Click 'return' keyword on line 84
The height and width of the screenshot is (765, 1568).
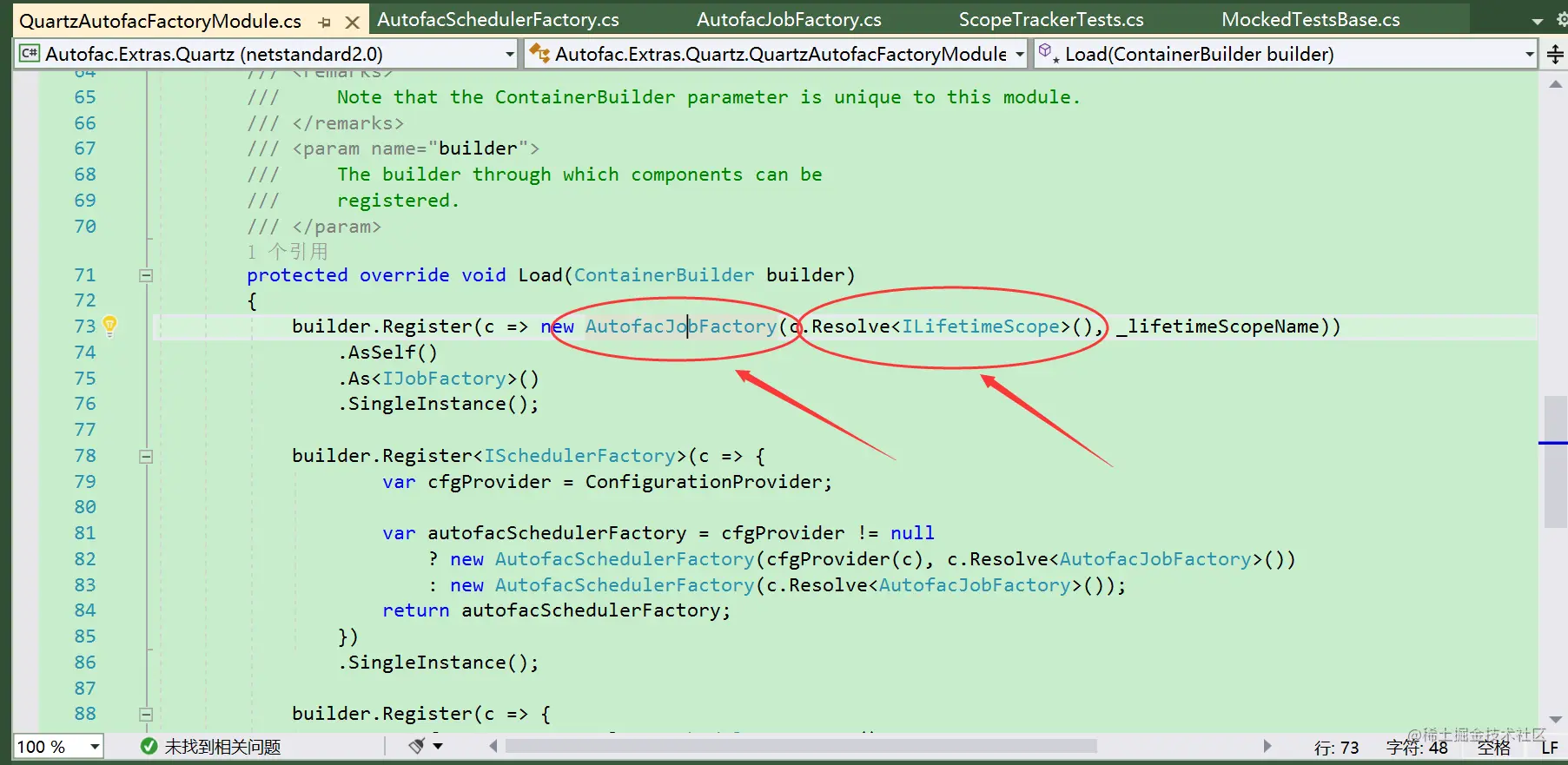tap(415, 610)
